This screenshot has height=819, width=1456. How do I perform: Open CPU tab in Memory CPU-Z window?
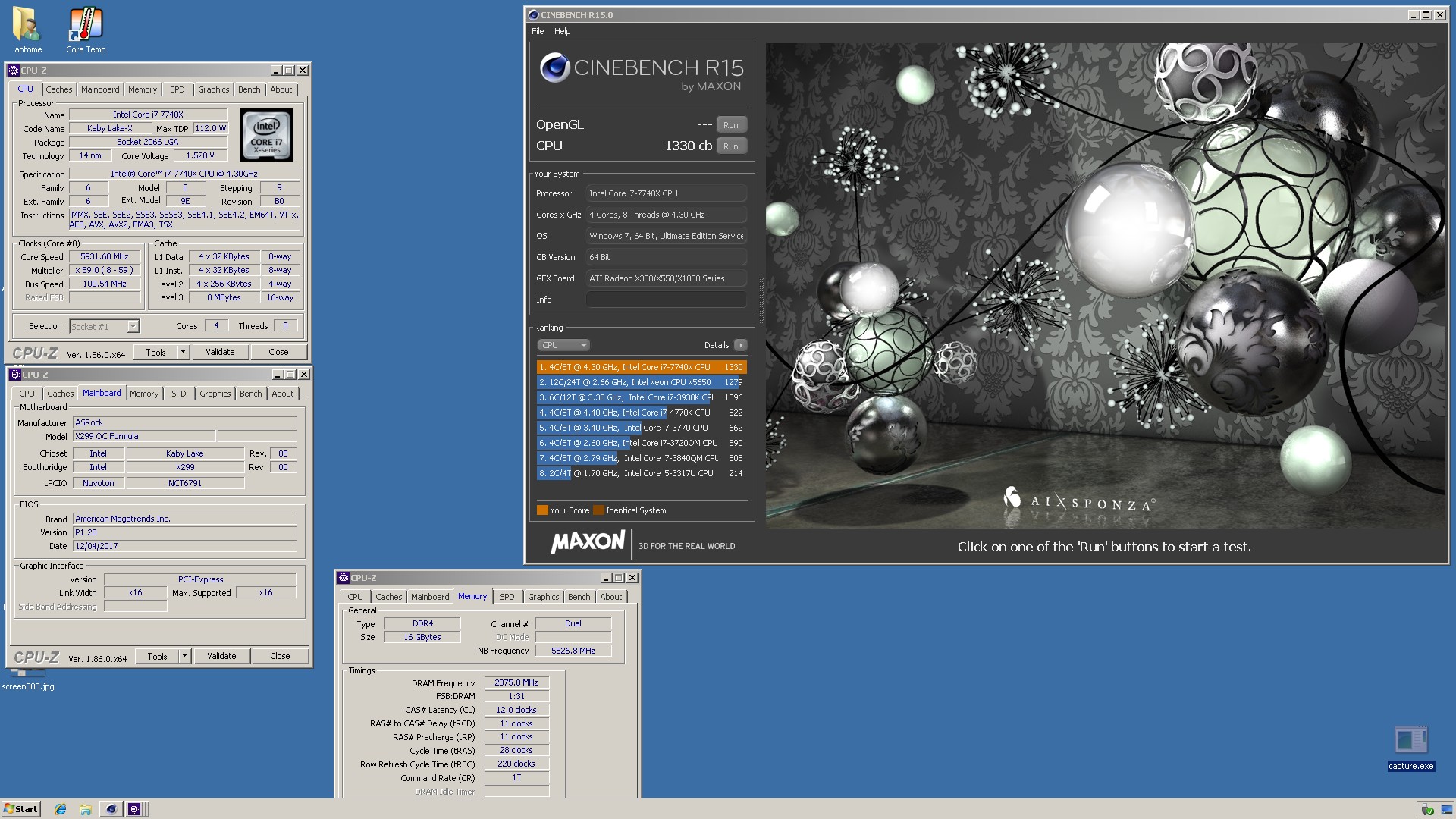pos(355,597)
